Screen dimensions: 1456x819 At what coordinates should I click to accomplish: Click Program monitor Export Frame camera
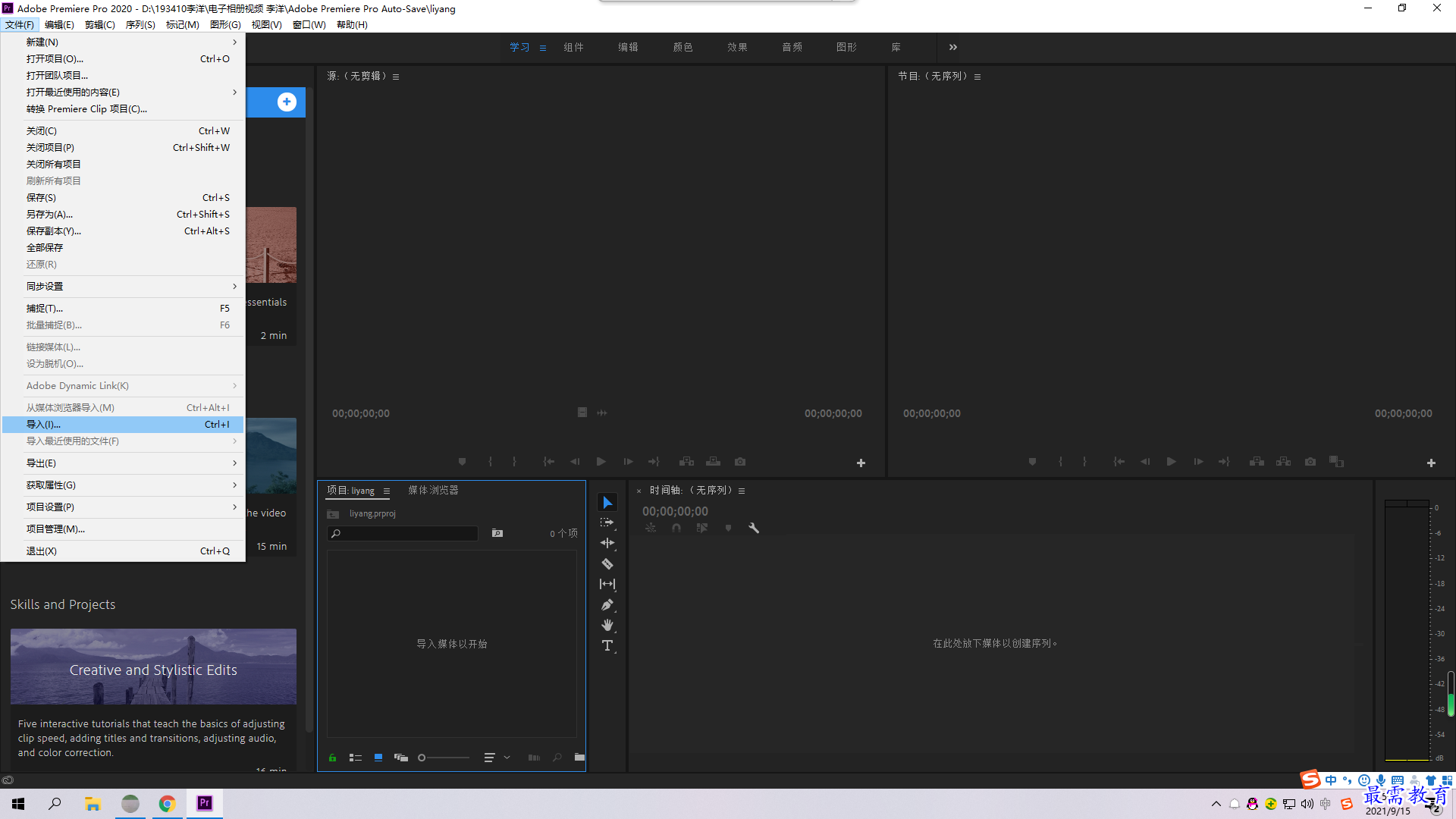point(1310,461)
